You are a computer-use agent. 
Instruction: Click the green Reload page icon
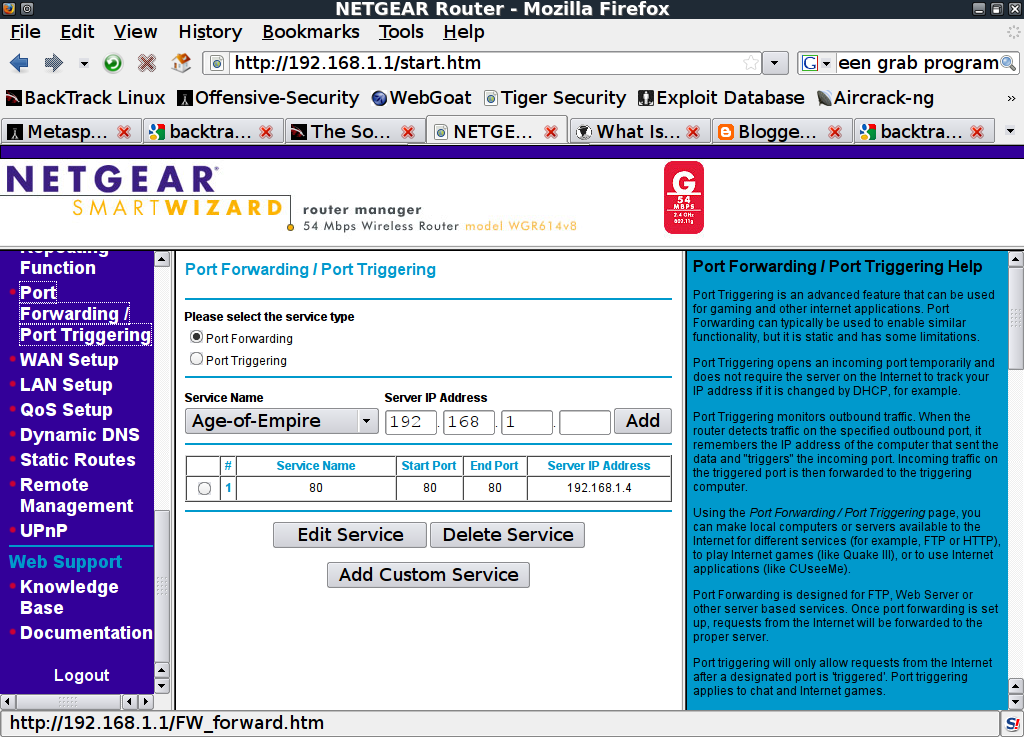pyautogui.click(x=113, y=63)
